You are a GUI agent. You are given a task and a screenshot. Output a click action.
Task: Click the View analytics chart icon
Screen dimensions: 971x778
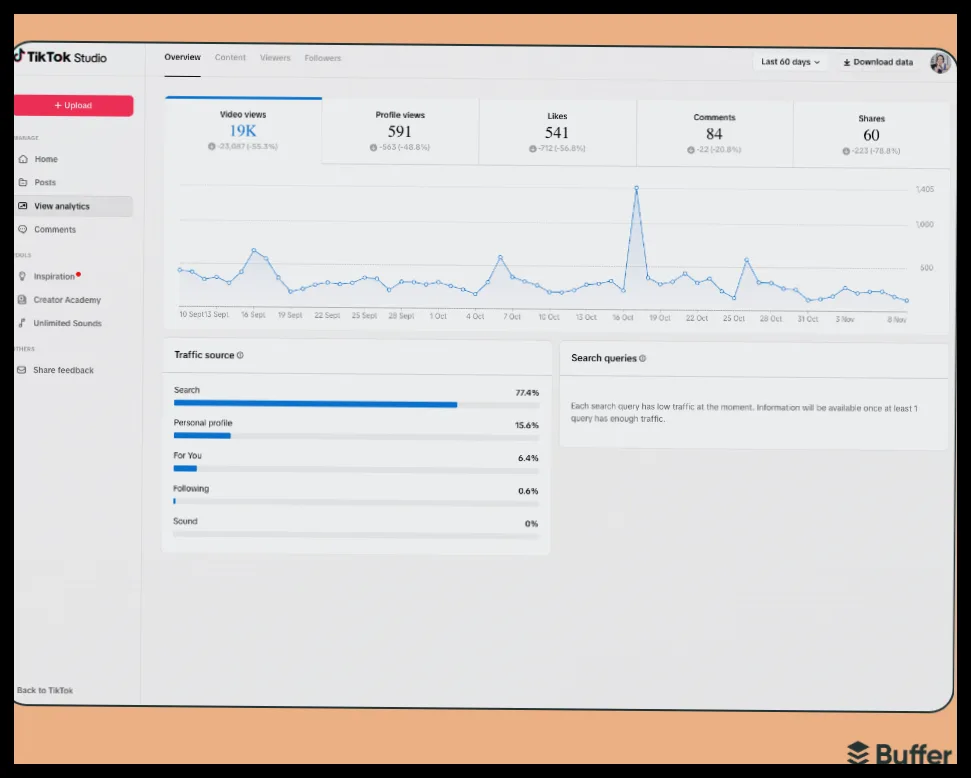click(23, 206)
